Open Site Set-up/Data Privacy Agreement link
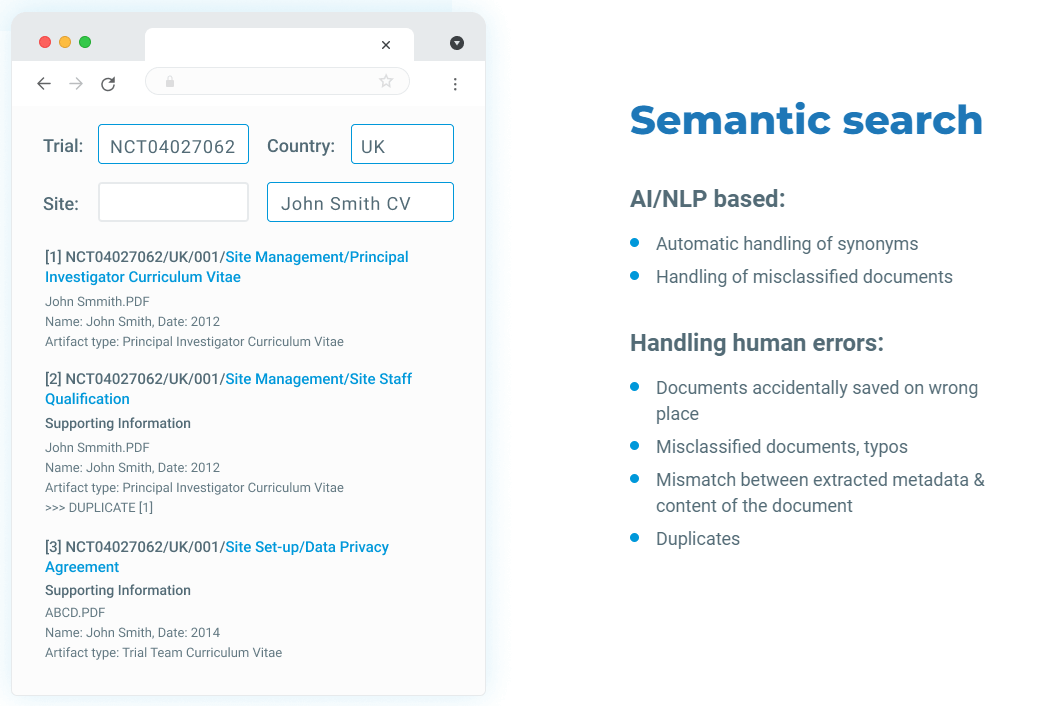The image size is (1061, 706). coord(217,556)
